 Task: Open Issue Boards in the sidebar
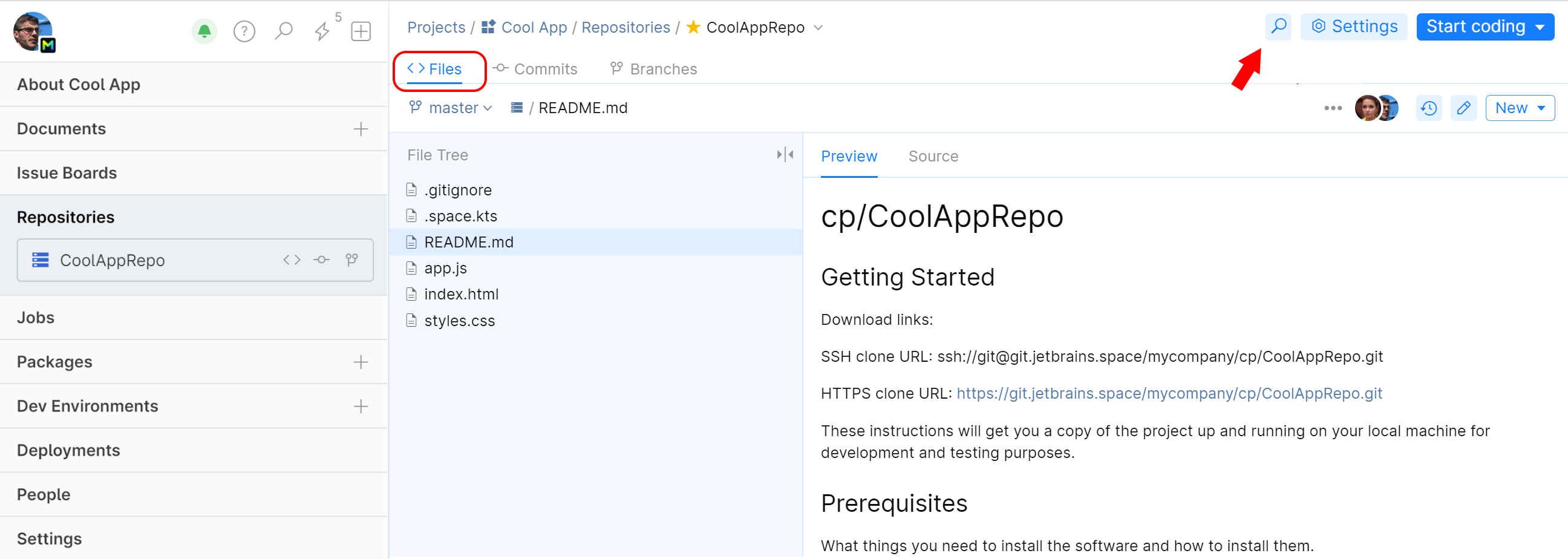pos(67,173)
